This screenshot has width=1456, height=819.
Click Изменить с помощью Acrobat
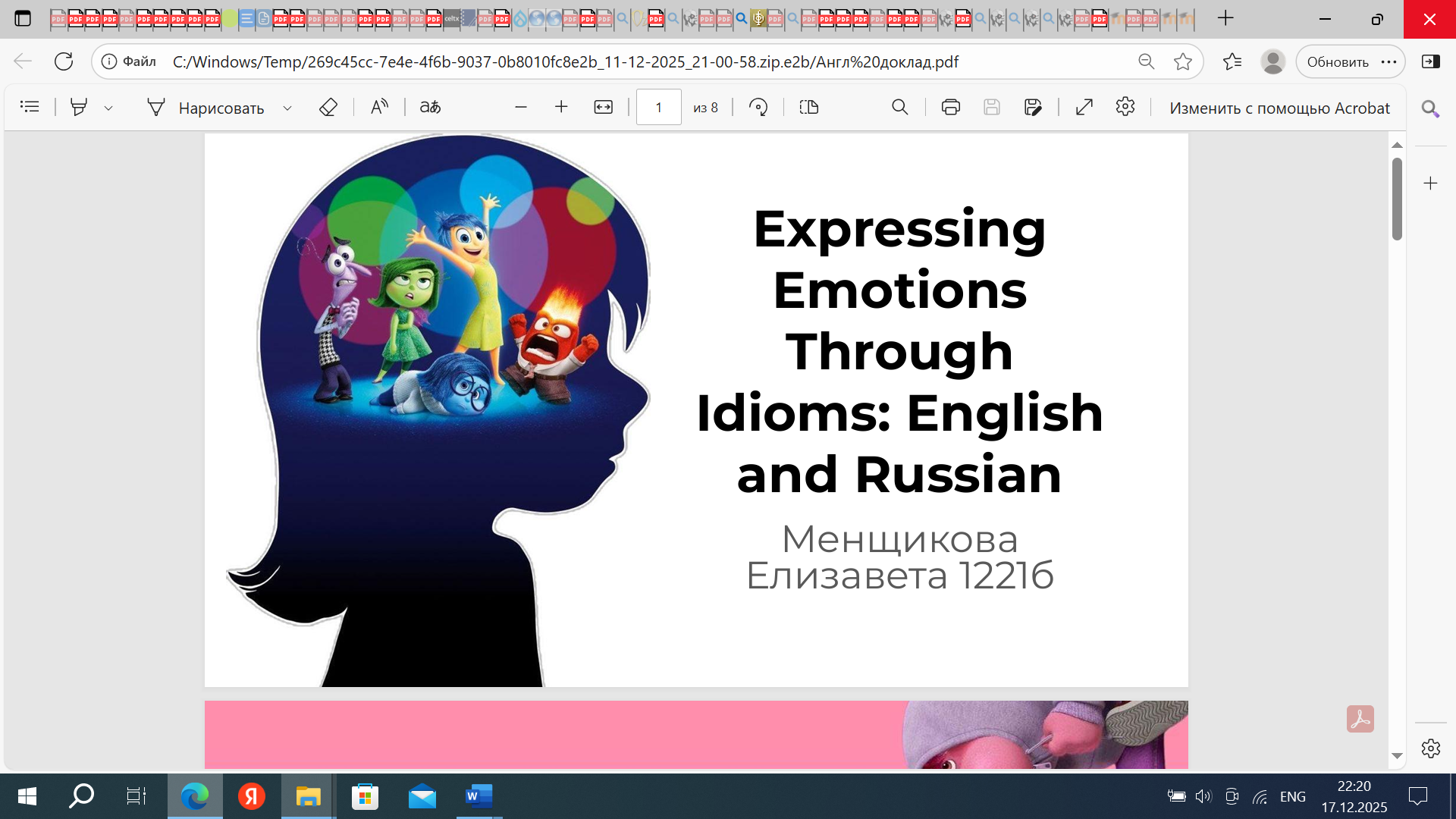point(1279,108)
